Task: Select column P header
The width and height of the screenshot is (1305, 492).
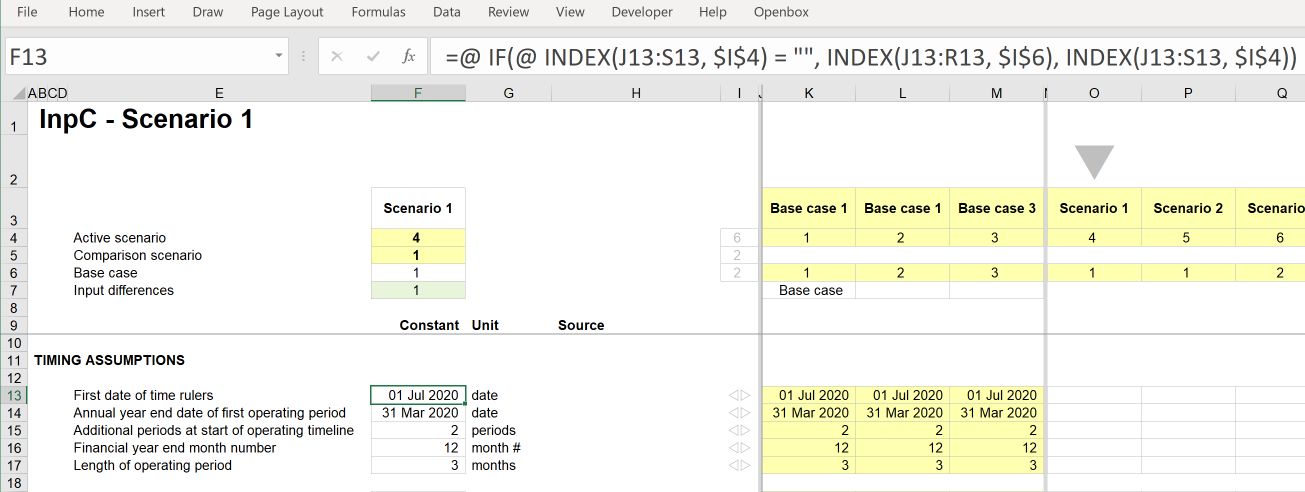Action: point(1188,93)
